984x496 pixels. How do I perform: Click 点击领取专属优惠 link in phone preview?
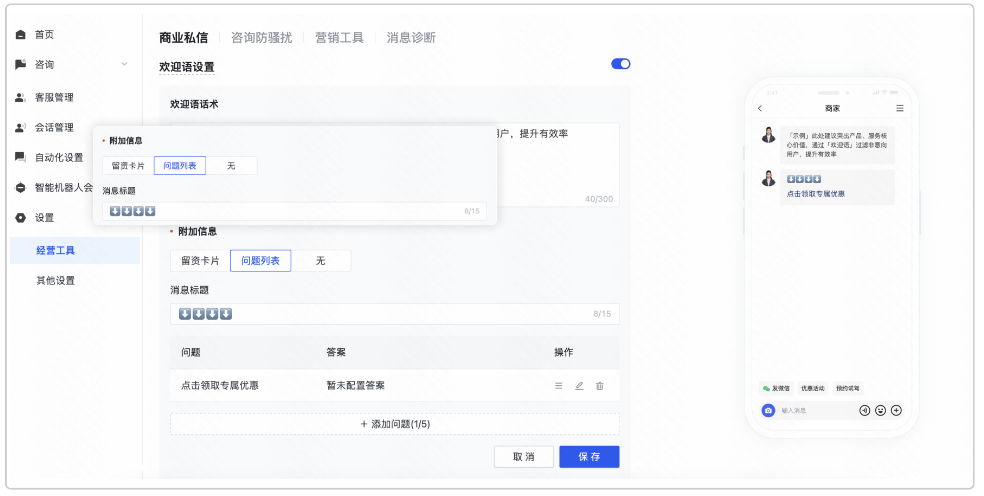click(x=816, y=194)
